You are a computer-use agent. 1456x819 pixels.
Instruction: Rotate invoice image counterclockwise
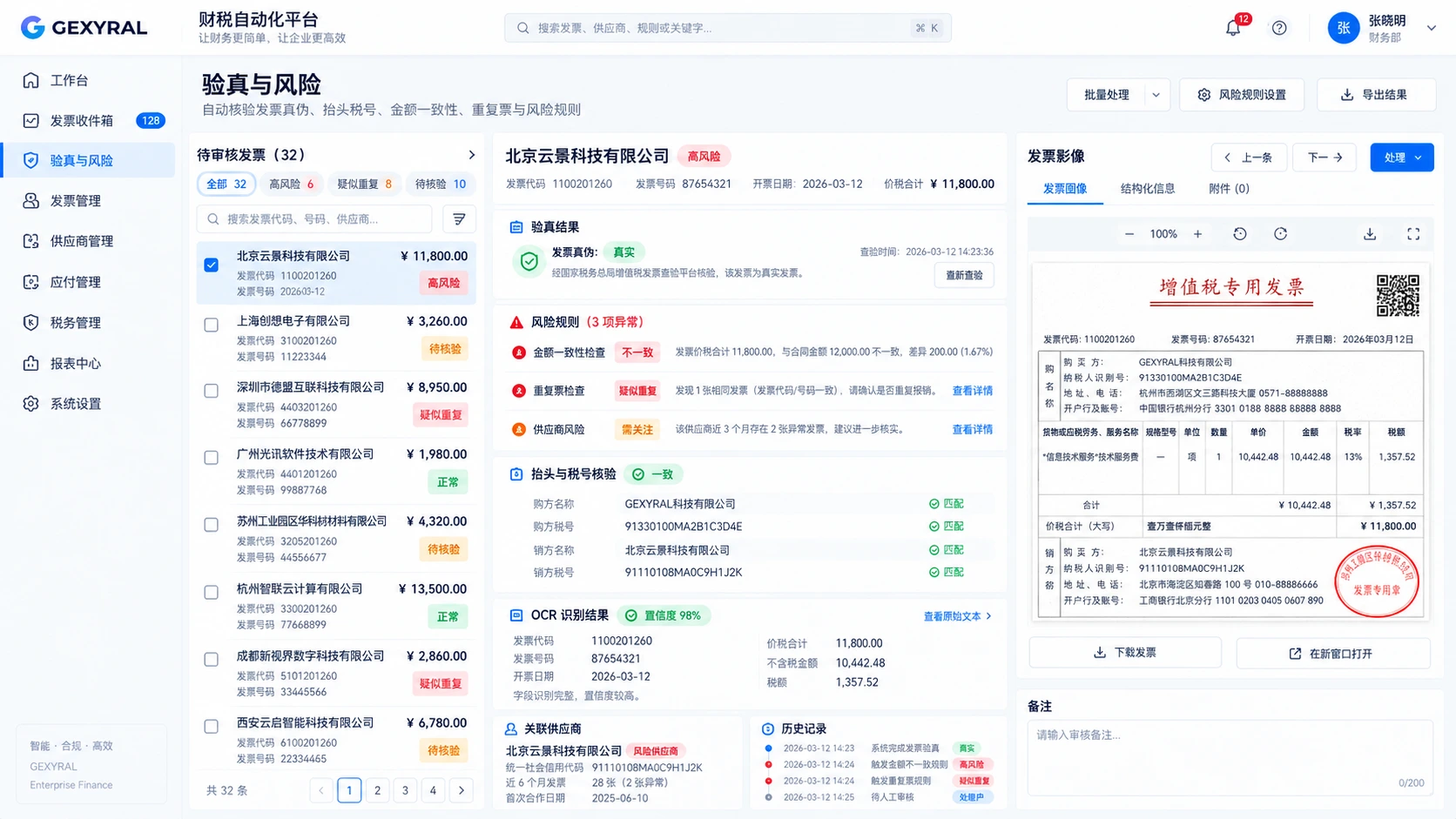pos(1240,234)
